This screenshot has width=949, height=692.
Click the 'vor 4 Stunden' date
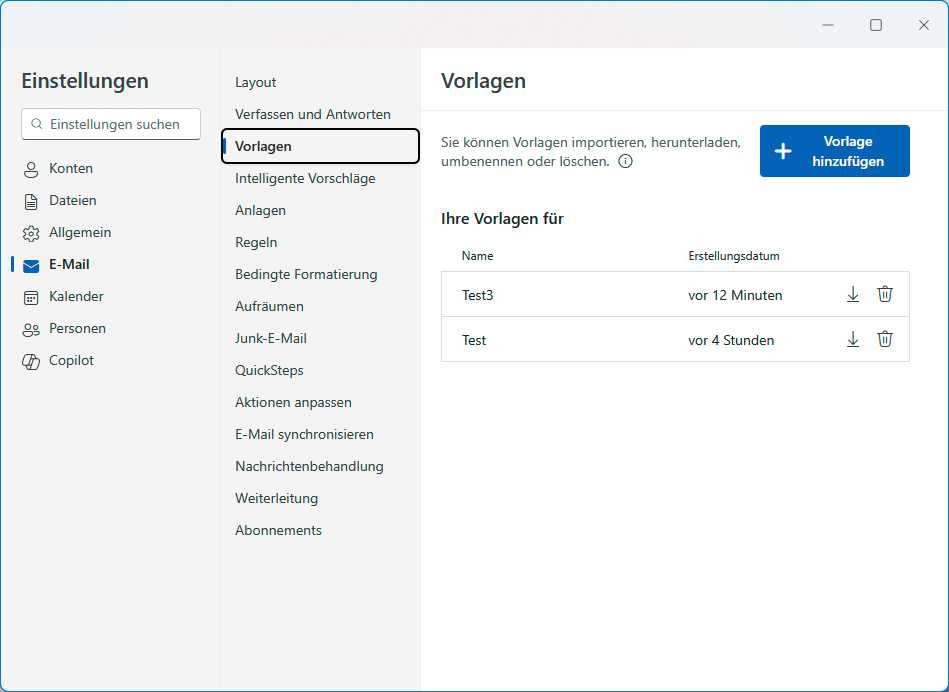731,340
